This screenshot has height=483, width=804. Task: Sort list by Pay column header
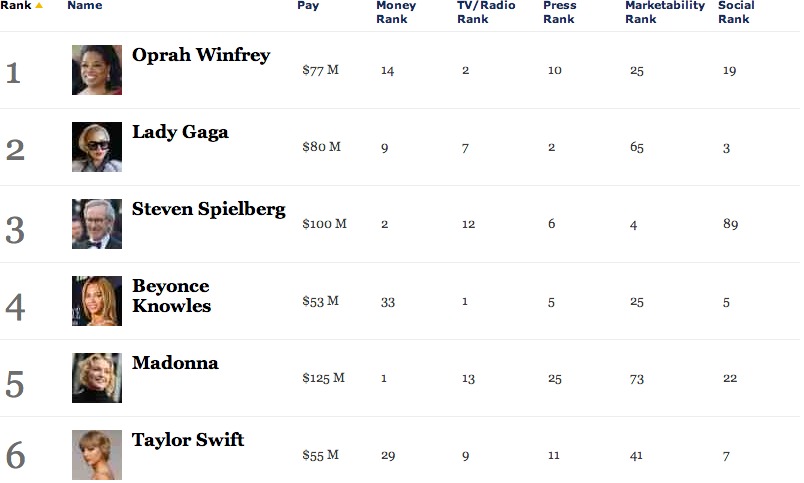pyautogui.click(x=308, y=6)
